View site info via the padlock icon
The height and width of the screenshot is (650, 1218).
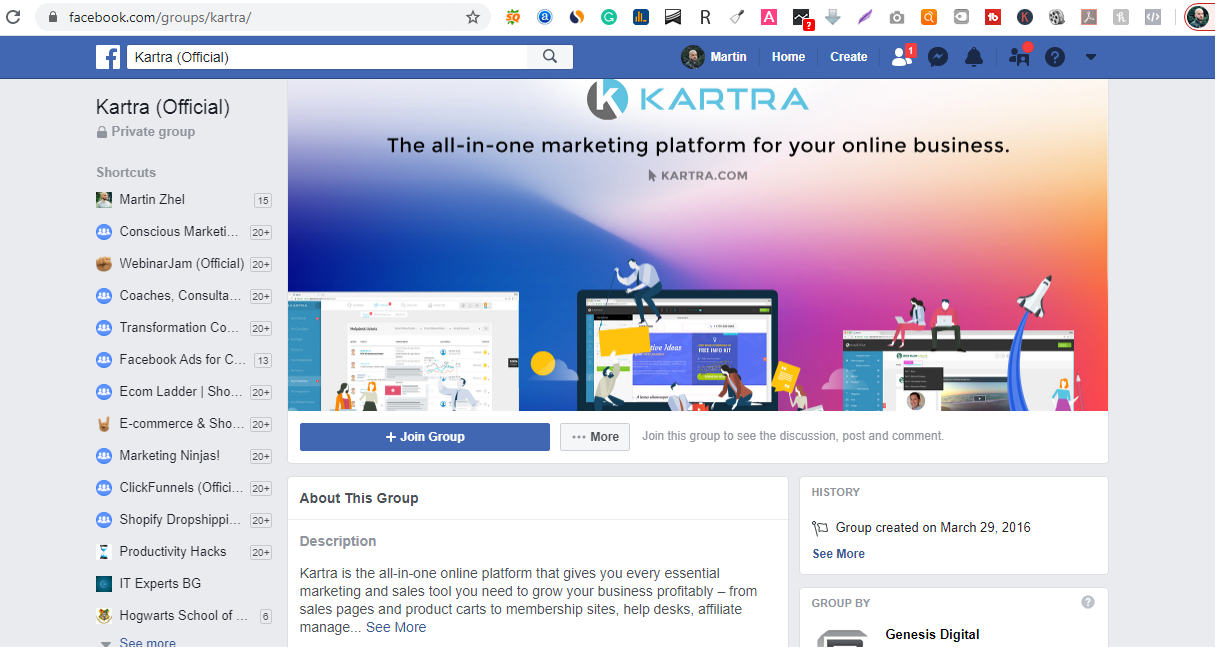pyautogui.click(x=52, y=17)
